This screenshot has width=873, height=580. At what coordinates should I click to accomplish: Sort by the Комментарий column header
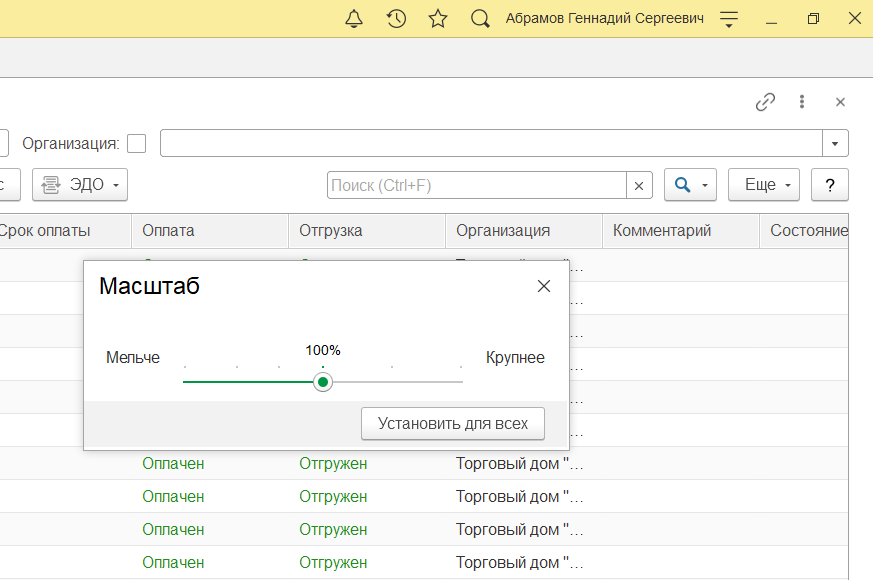(x=661, y=231)
